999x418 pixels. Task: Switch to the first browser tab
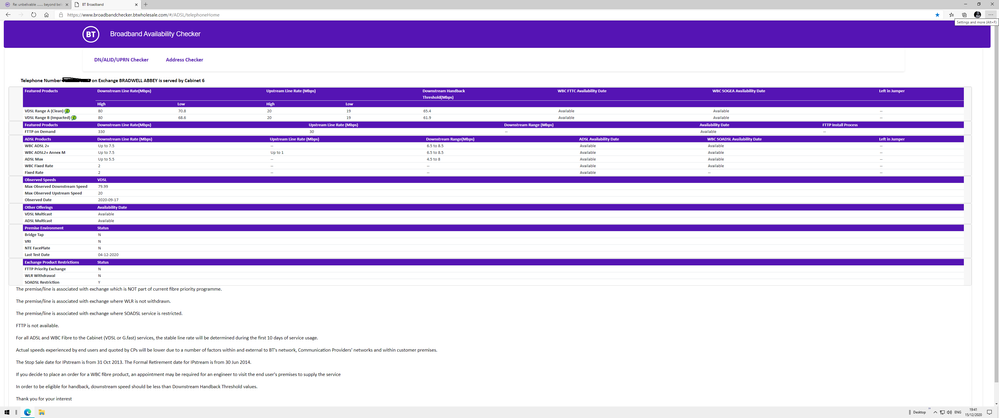pyautogui.click(x=35, y=4)
